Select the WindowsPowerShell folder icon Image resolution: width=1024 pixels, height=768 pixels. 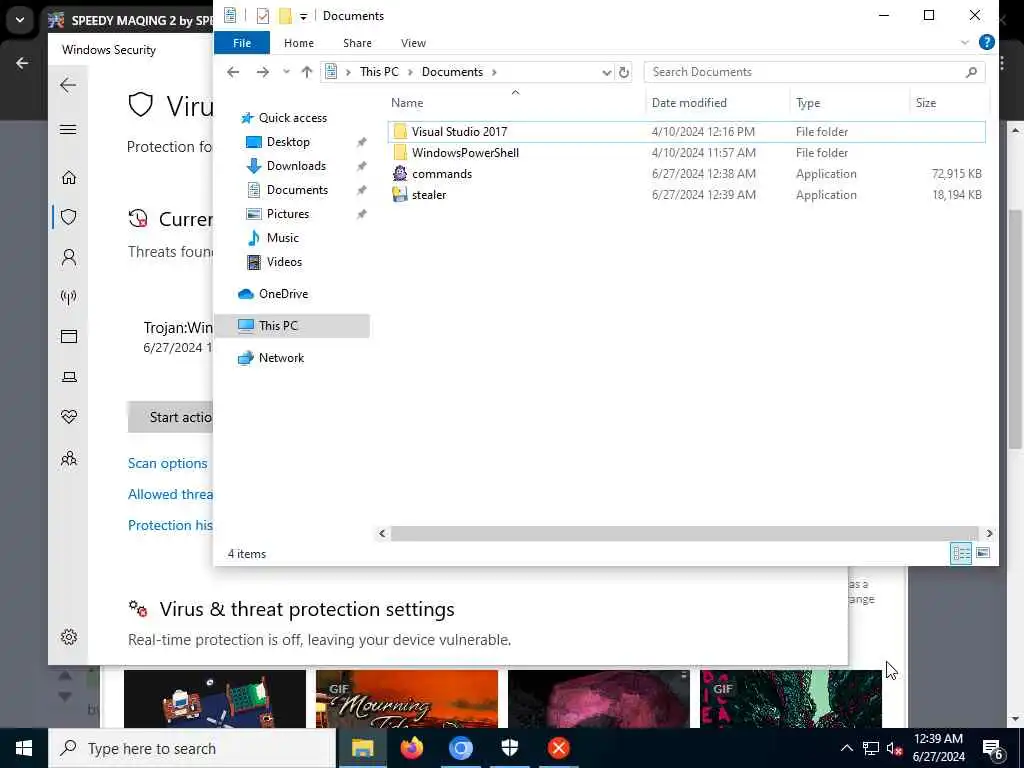[400, 153]
